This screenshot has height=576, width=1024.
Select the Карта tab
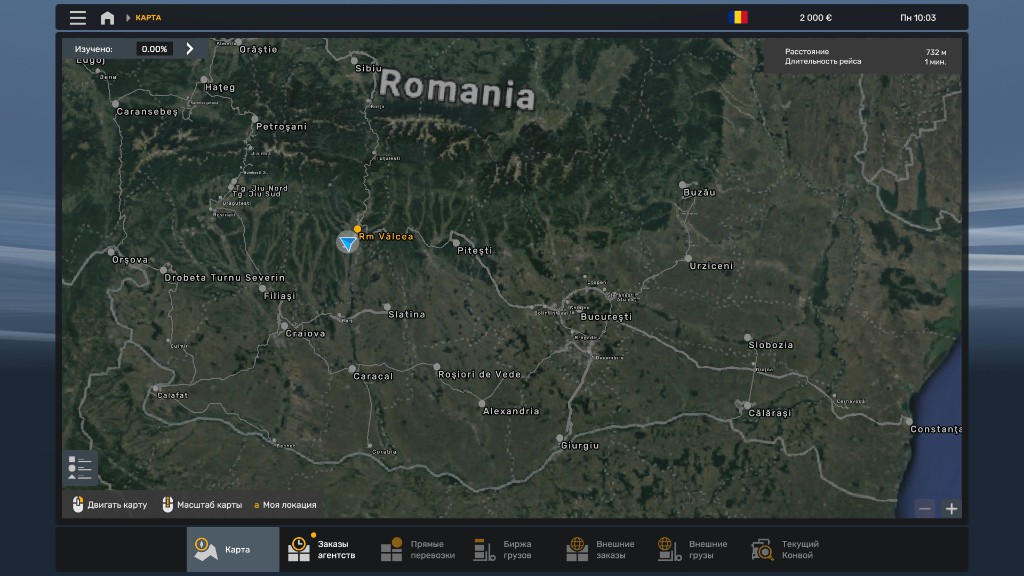pos(233,549)
